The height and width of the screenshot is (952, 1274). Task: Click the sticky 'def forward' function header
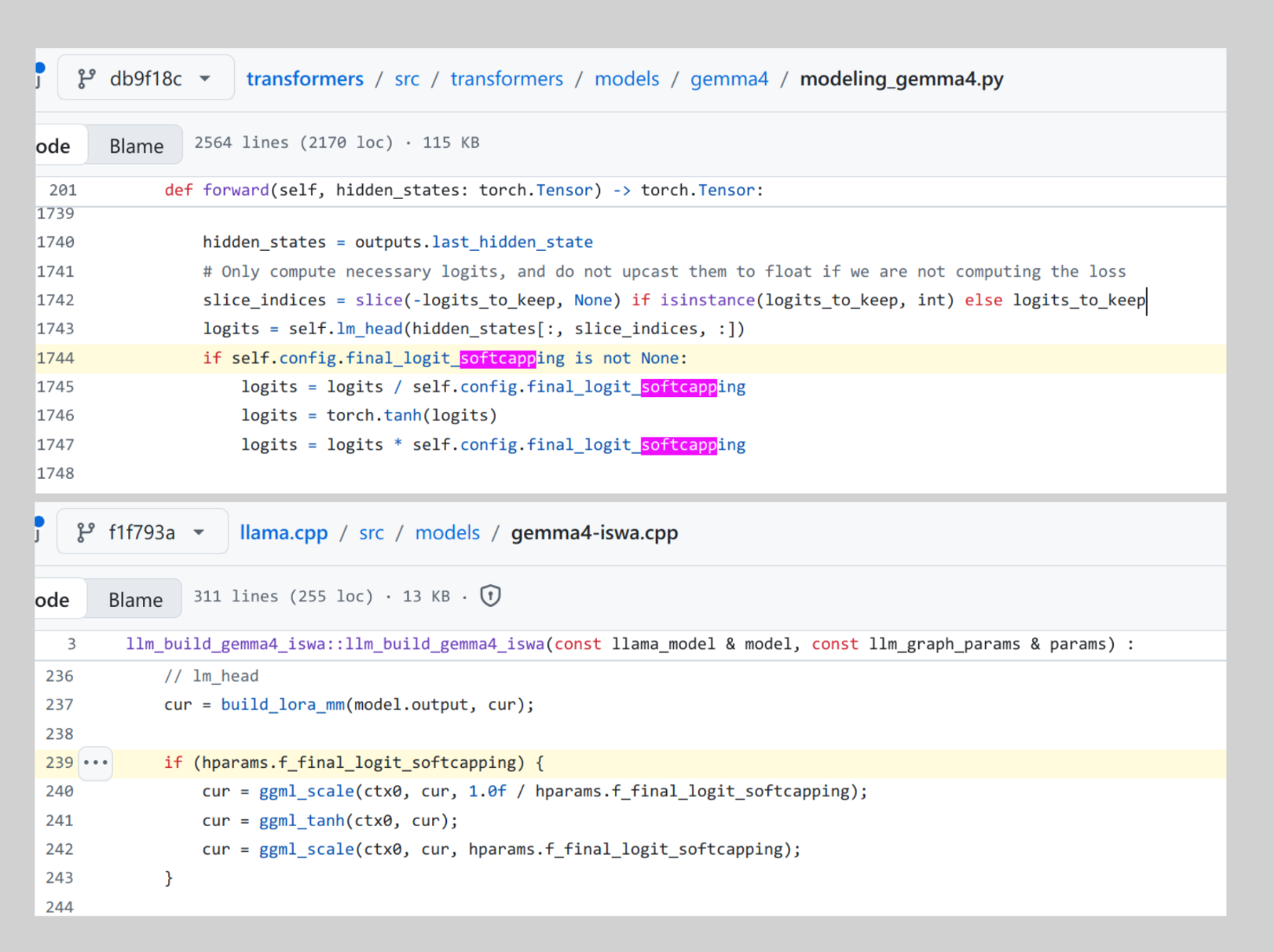(x=464, y=190)
